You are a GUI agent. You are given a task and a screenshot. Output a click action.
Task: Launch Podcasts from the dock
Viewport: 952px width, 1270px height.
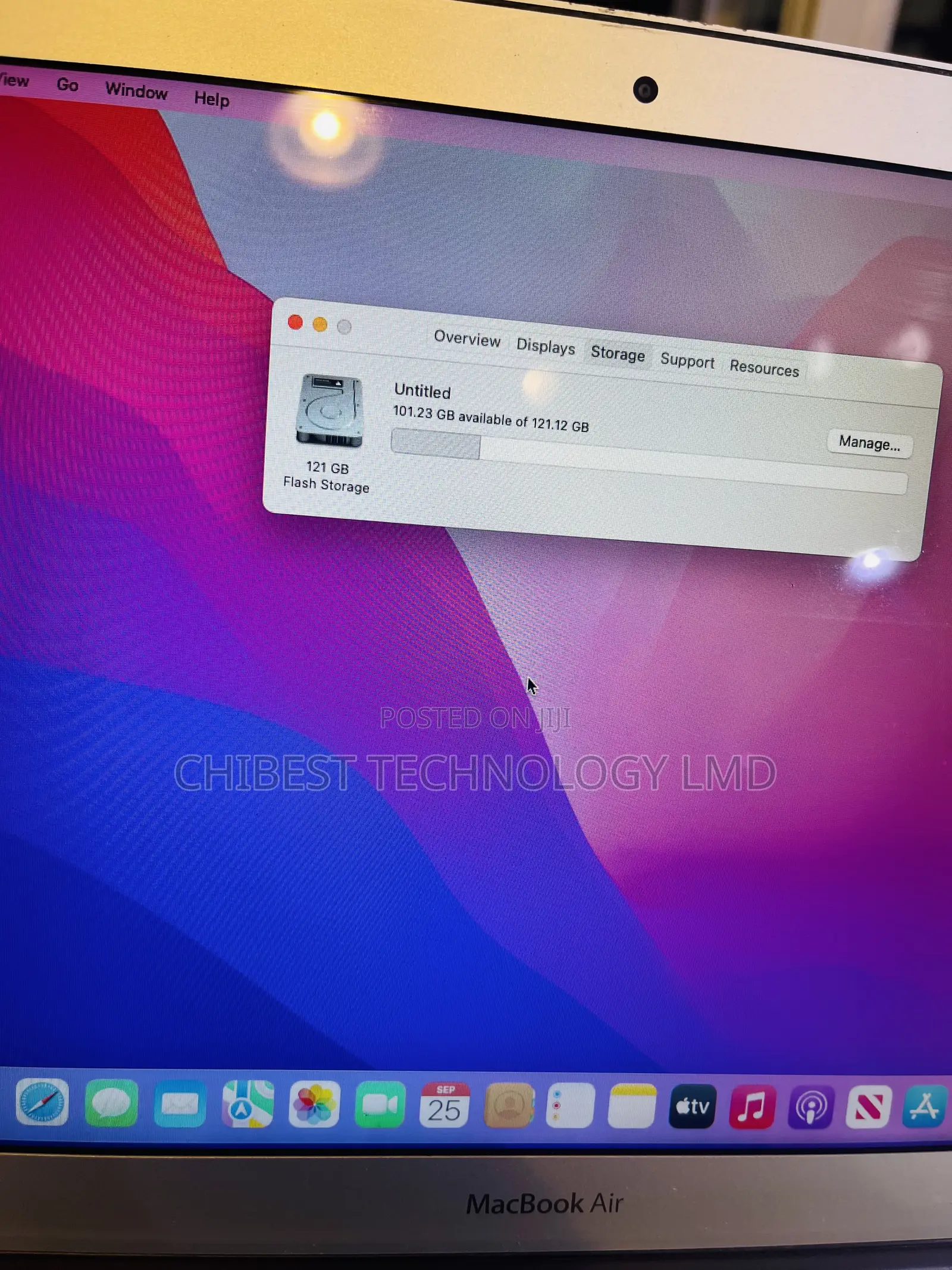pos(811,1107)
